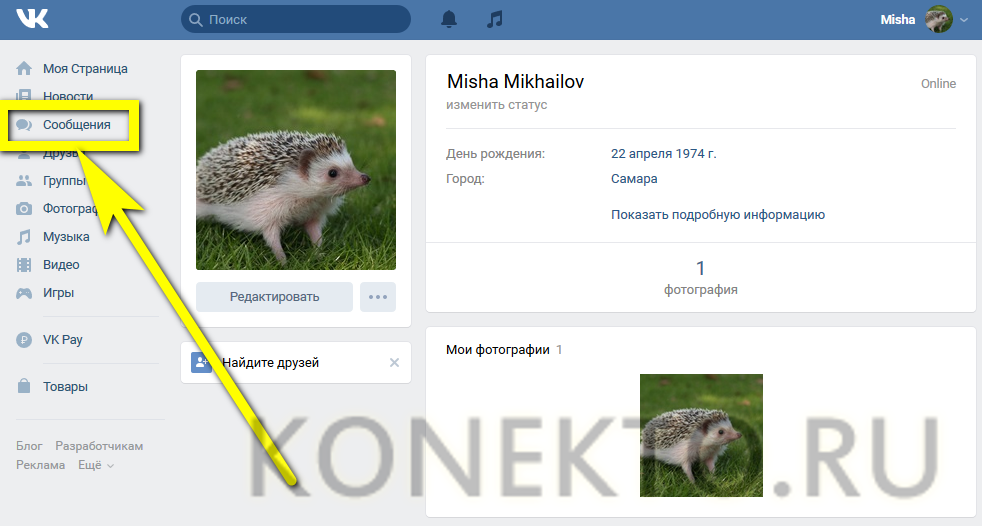982x526 pixels.
Task: Open the notifications bell icon
Action: pyautogui.click(x=449, y=19)
